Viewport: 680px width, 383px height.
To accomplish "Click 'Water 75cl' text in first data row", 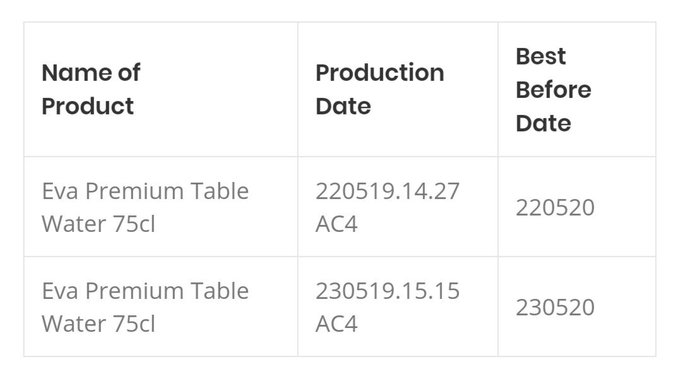I will click(98, 224).
